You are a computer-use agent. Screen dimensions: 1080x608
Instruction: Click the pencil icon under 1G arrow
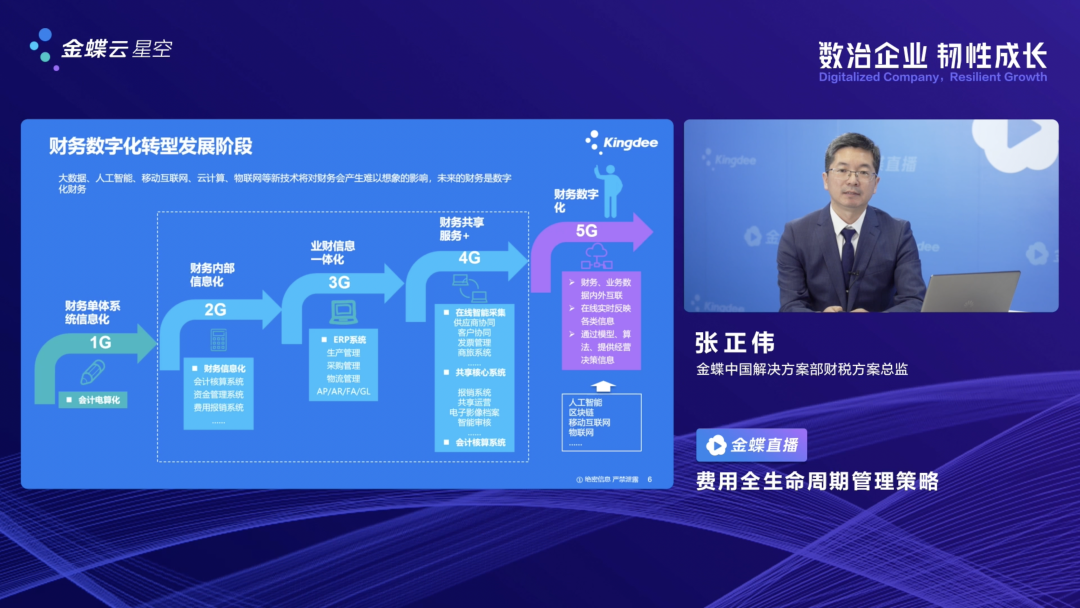coord(93,373)
